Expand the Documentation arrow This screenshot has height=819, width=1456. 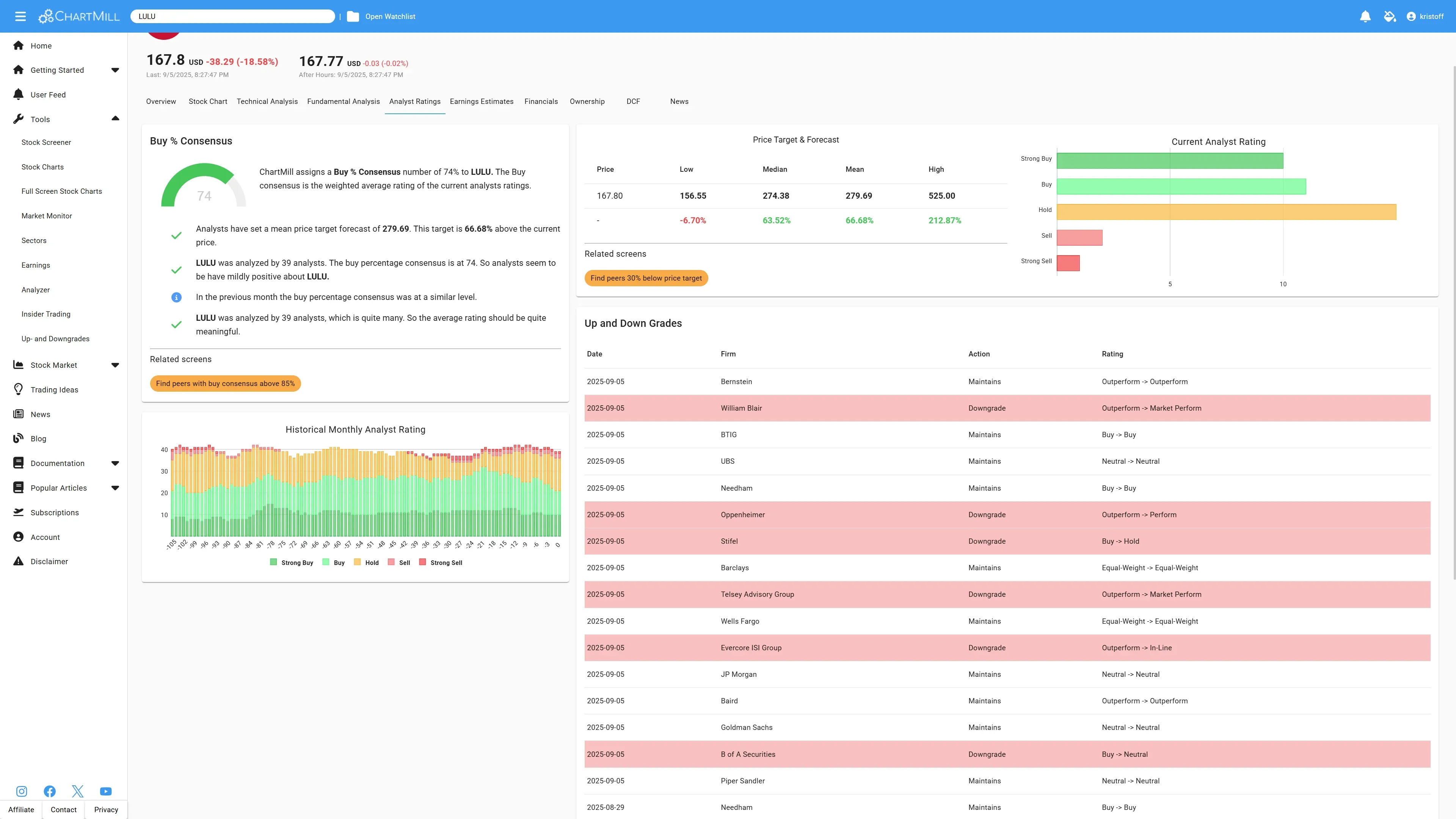tap(115, 463)
